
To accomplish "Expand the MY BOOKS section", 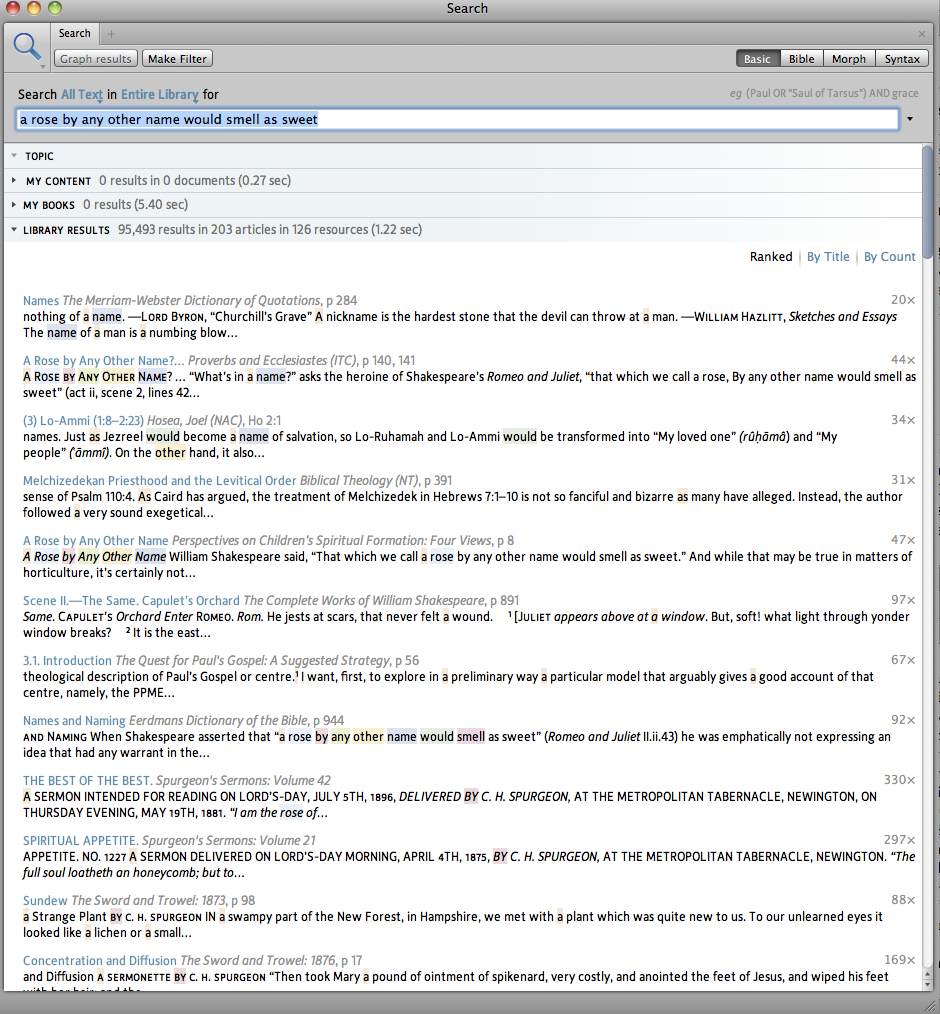I will tap(14, 204).
